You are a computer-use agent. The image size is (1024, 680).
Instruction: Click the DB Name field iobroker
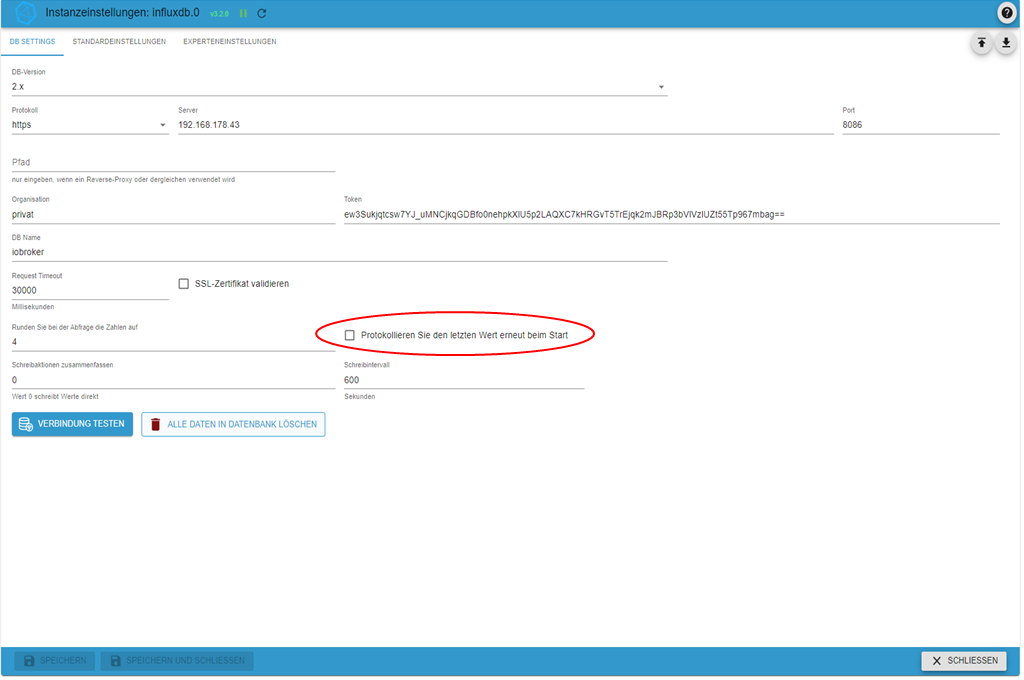point(339,252)
